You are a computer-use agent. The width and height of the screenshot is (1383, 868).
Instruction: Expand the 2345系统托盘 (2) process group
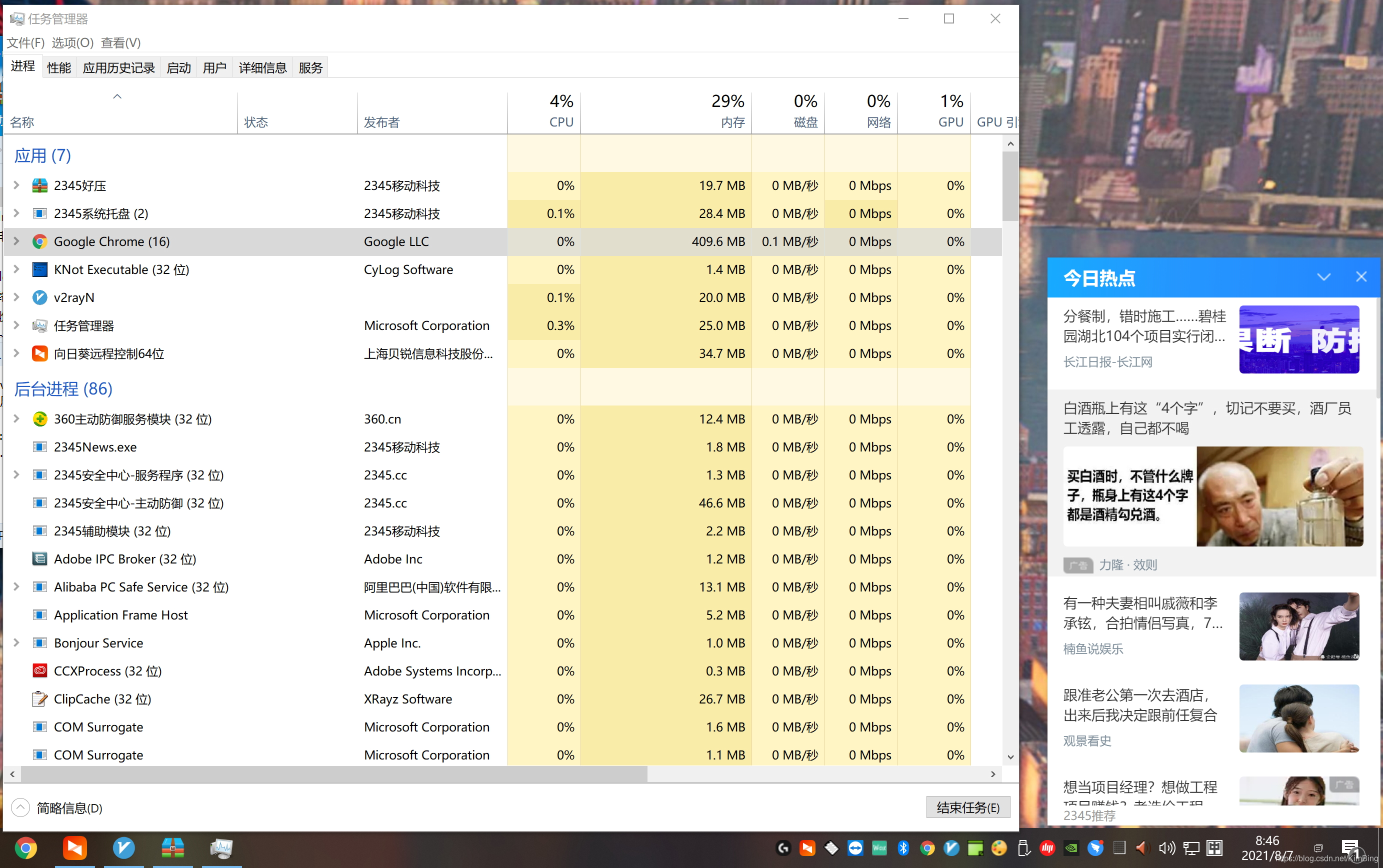coord(16,213)
